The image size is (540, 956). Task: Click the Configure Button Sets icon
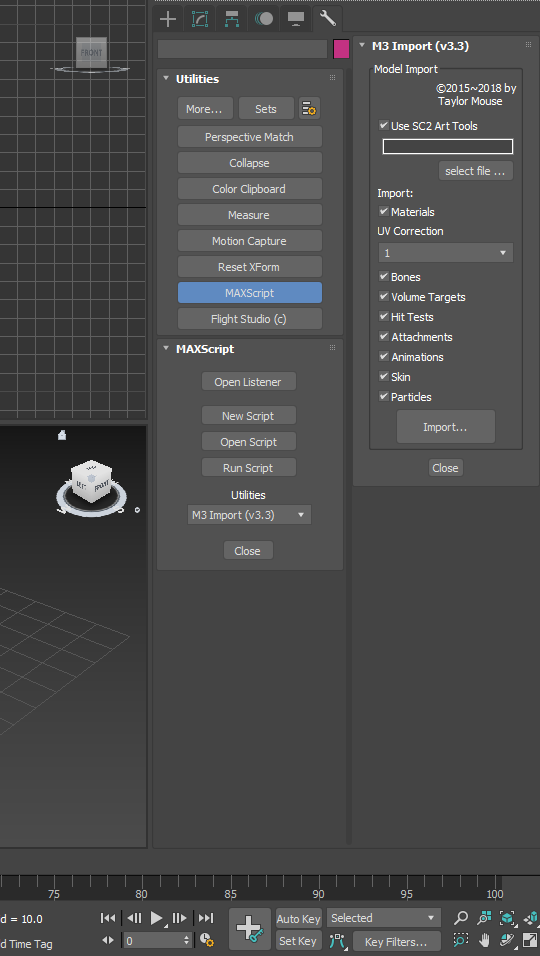coord(309,109)
